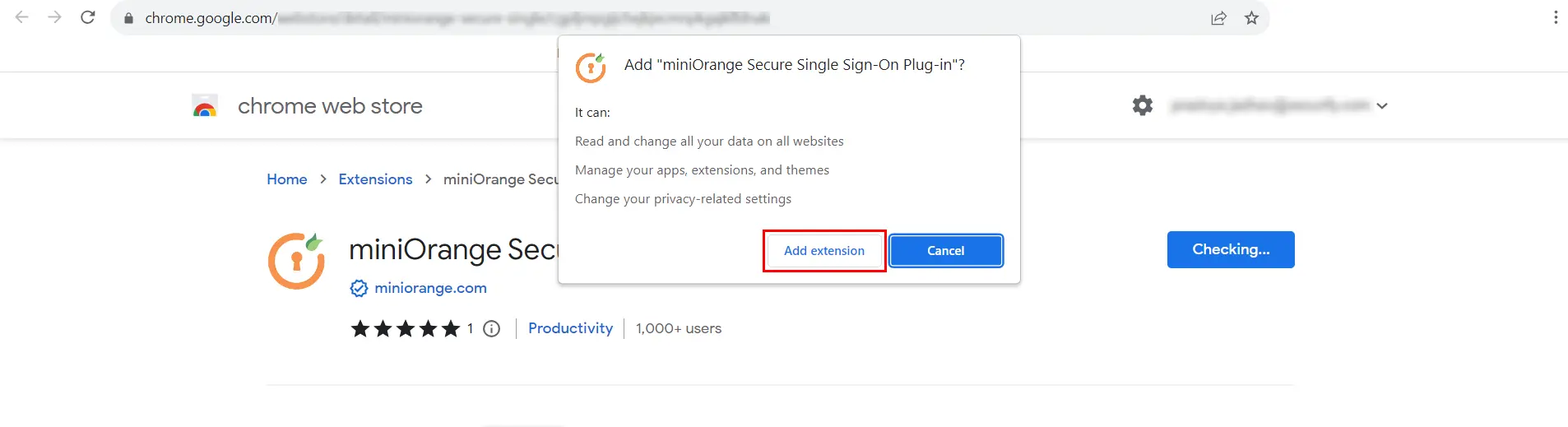1568x427 pixels.
Task: Click the miniOrange logo in the dialog
Action: (x=591, y=67)
